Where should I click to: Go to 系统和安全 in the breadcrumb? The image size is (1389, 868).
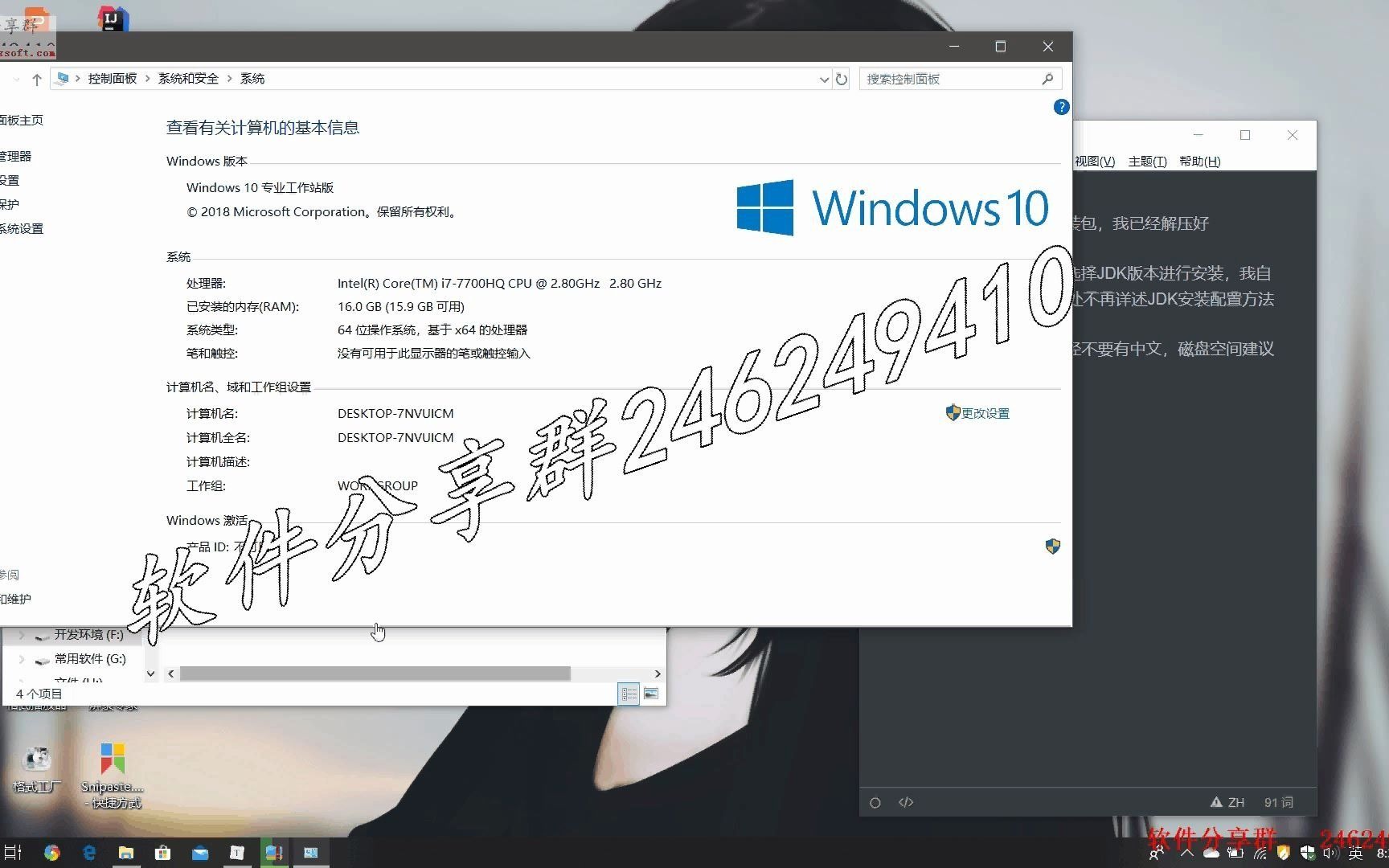pos(188,79)
